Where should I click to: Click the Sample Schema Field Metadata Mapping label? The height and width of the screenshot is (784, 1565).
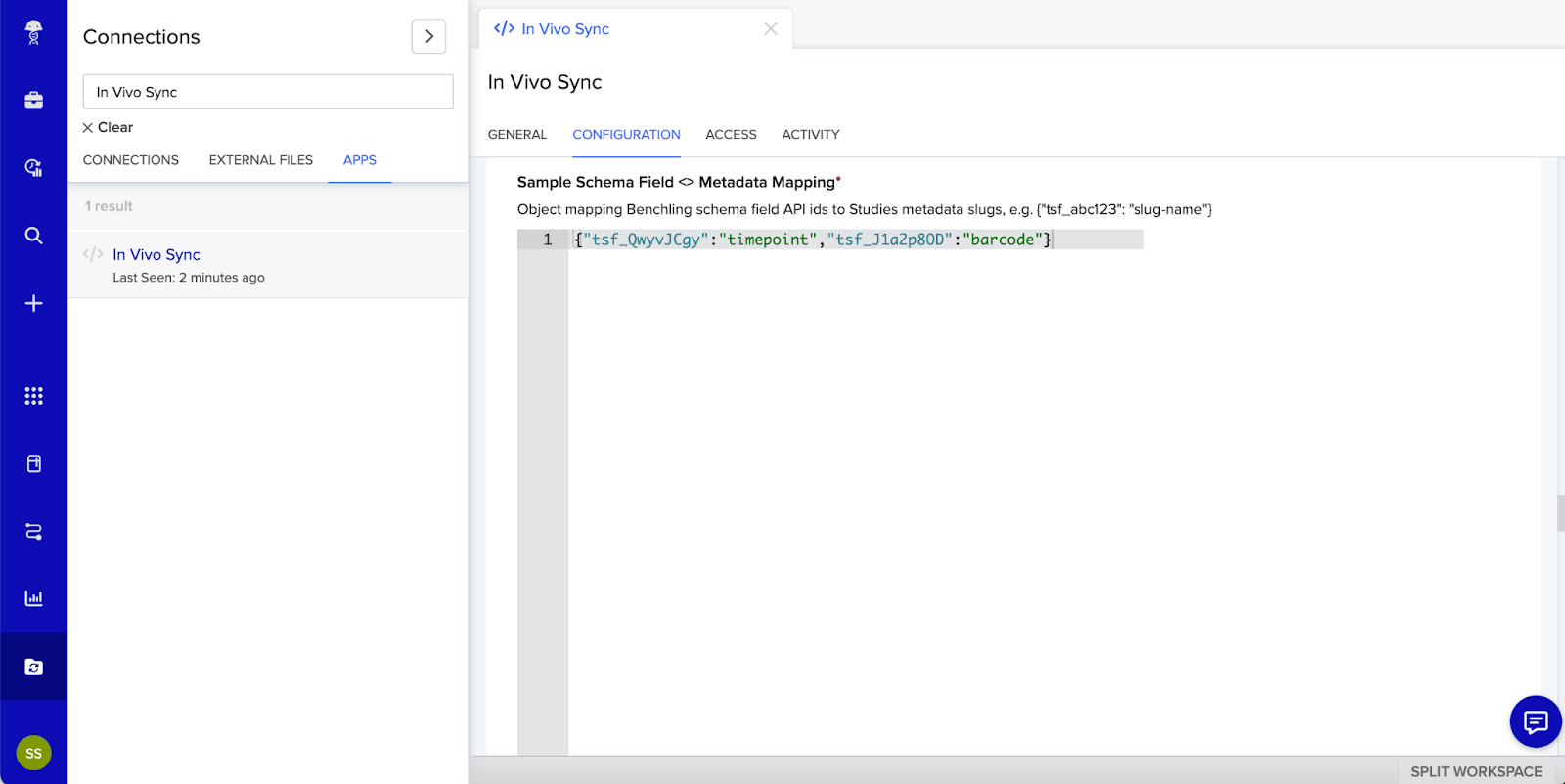click(x=679, y=182)
